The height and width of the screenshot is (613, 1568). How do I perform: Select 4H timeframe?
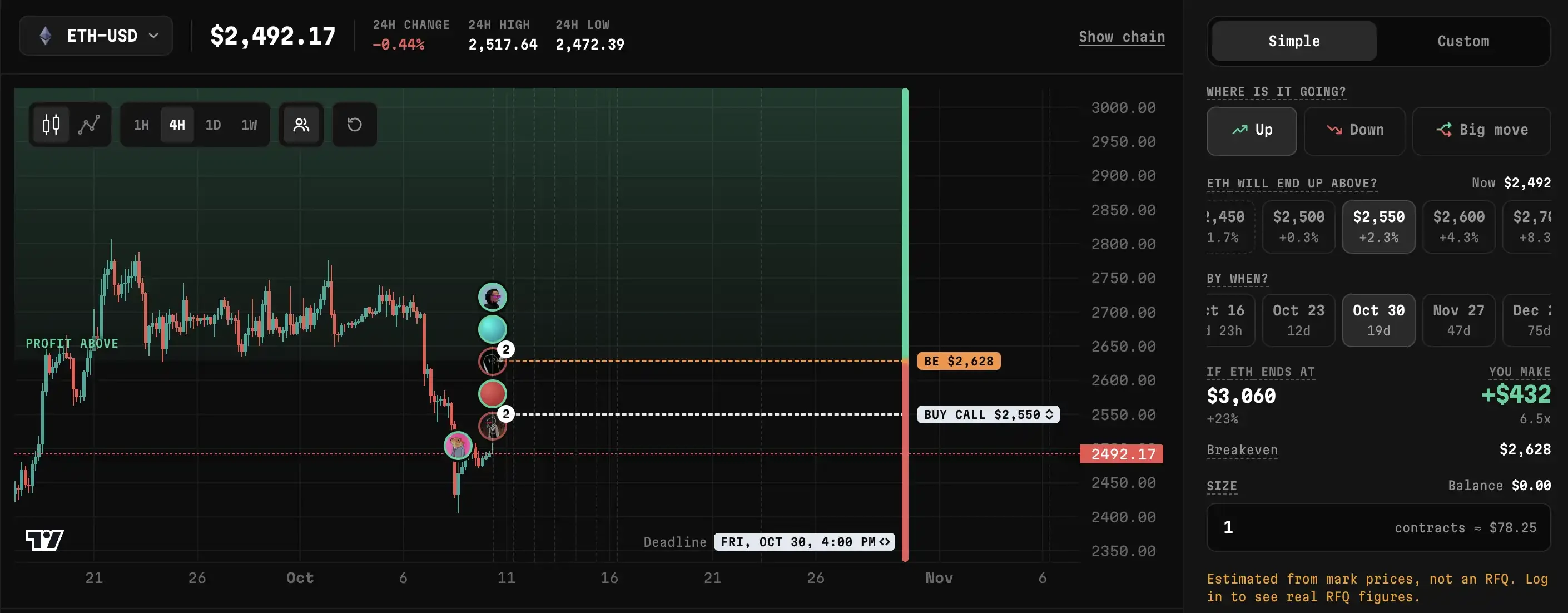point(177,125)
